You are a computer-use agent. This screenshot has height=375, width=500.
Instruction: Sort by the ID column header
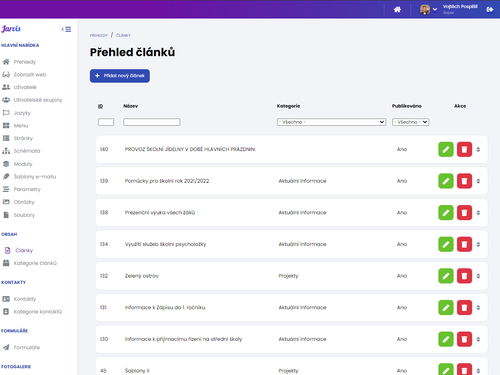100,106
